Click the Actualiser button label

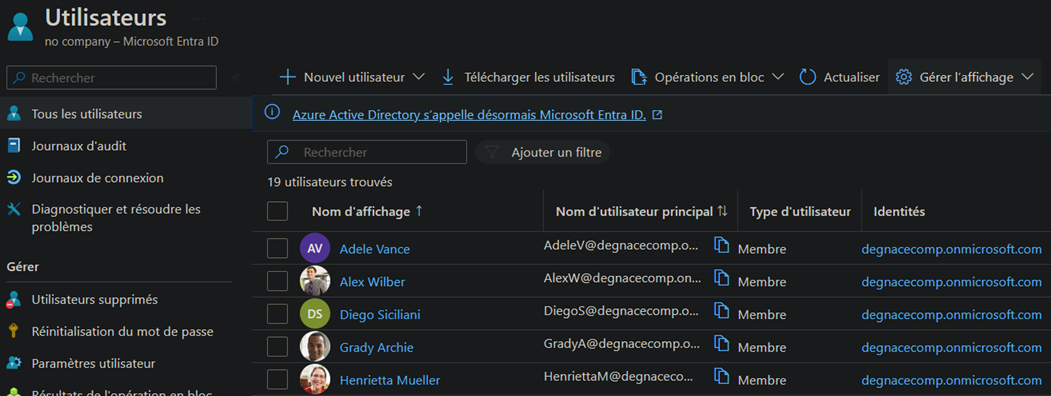coord(851,78)
